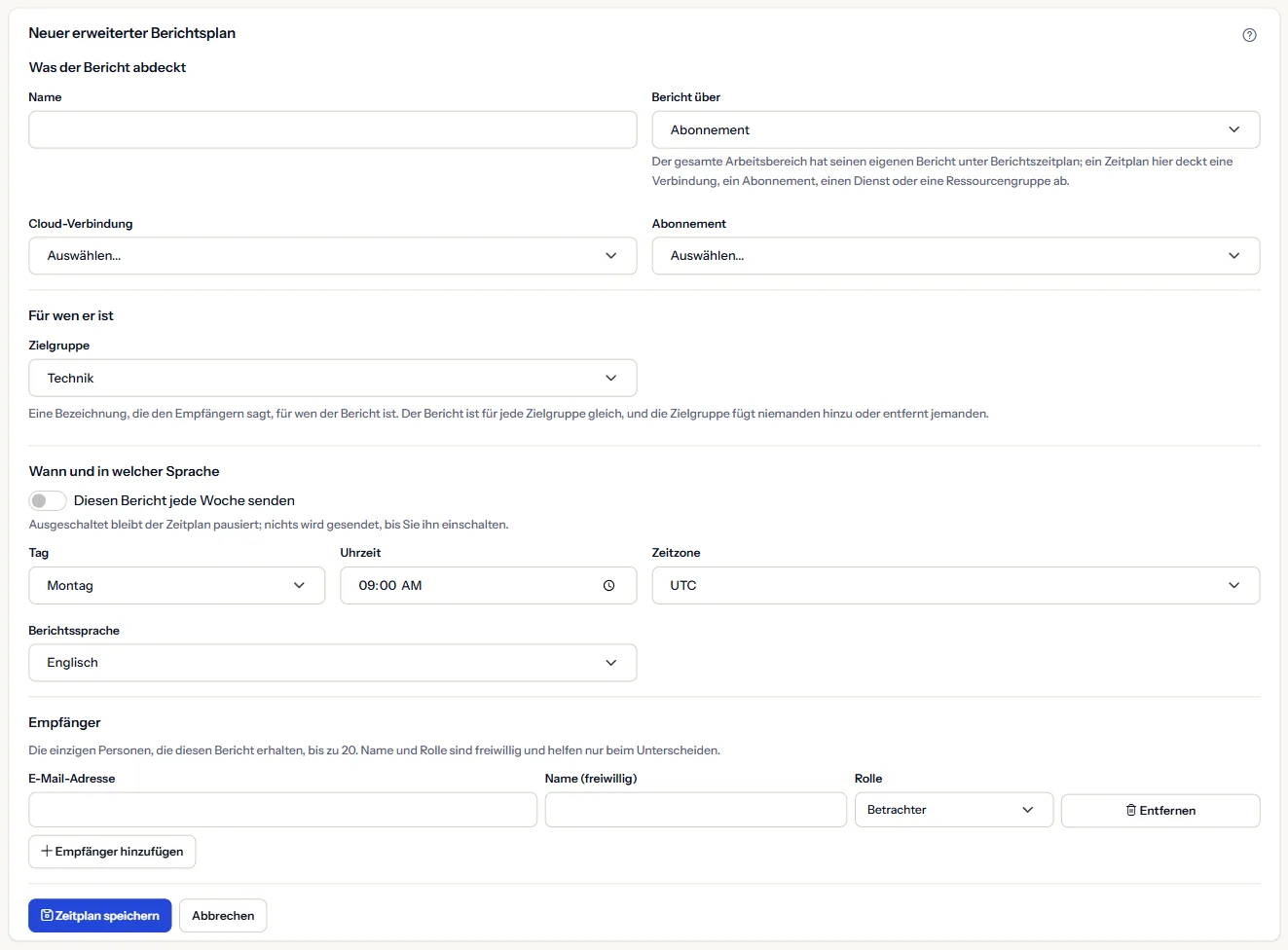Click the hint text starting "Ausgeschaltet bleibt der Zeitplan"
Screen dimensions: 1288x950
click(269, 525)
